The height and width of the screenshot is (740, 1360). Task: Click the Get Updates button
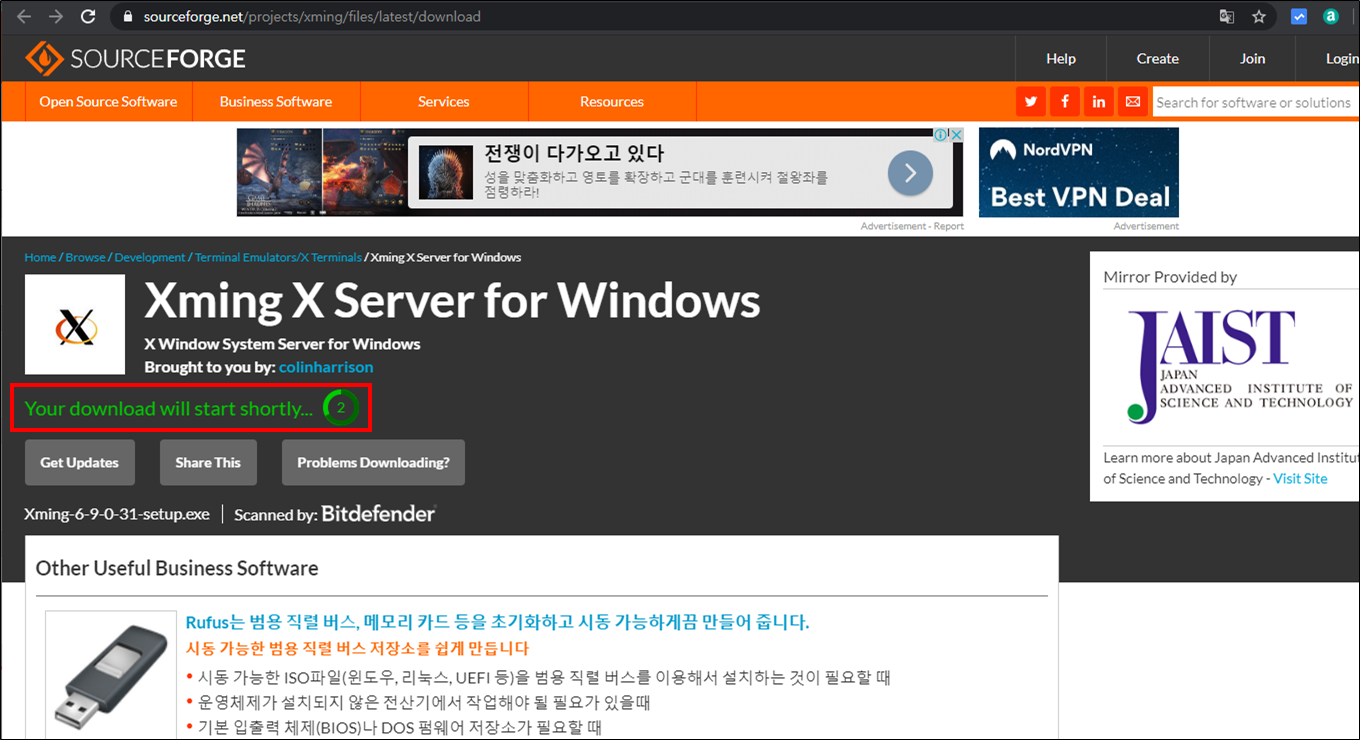pyautogui.click(x=79, y=463)
